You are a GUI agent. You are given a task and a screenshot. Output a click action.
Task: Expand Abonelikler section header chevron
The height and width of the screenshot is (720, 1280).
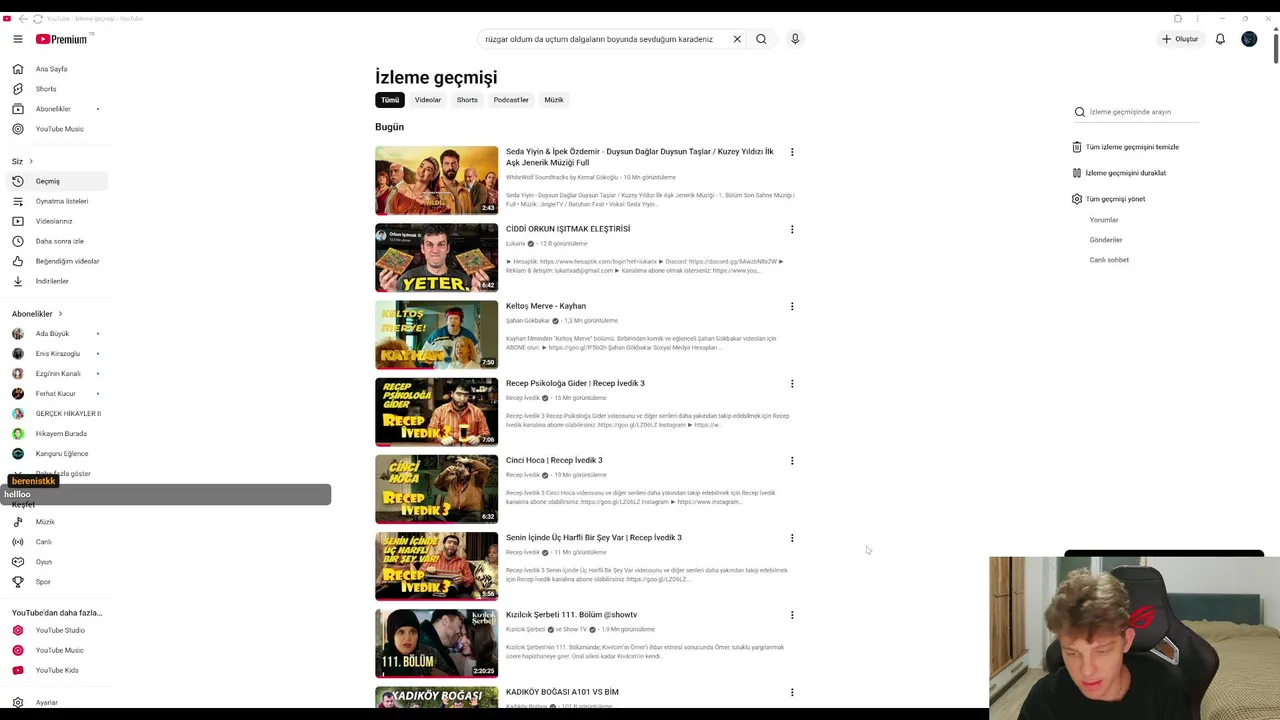pyautogui.click(x=60, y=314)
